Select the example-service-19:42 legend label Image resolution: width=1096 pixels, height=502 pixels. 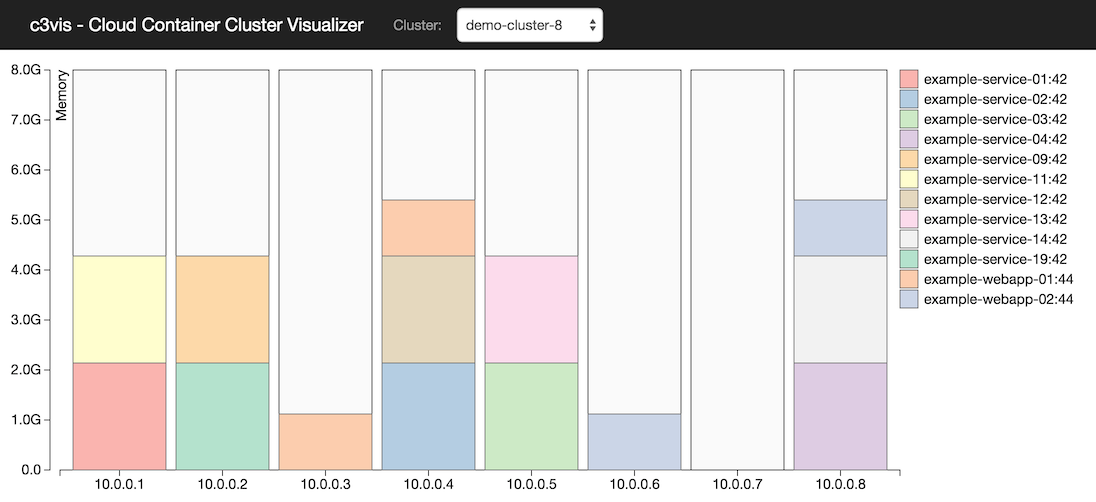995,259
